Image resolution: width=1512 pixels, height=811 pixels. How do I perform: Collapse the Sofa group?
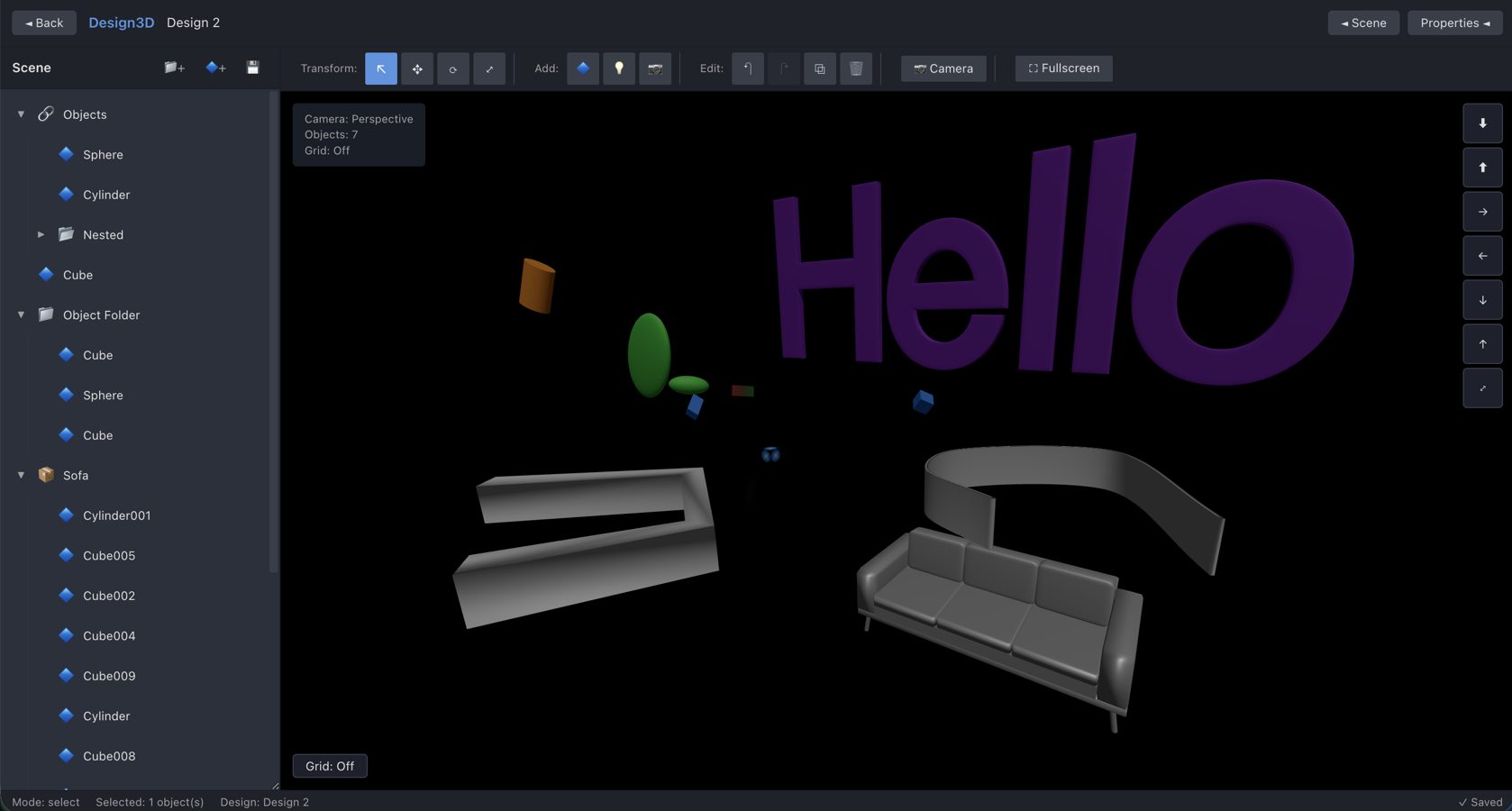pos(20,475)
